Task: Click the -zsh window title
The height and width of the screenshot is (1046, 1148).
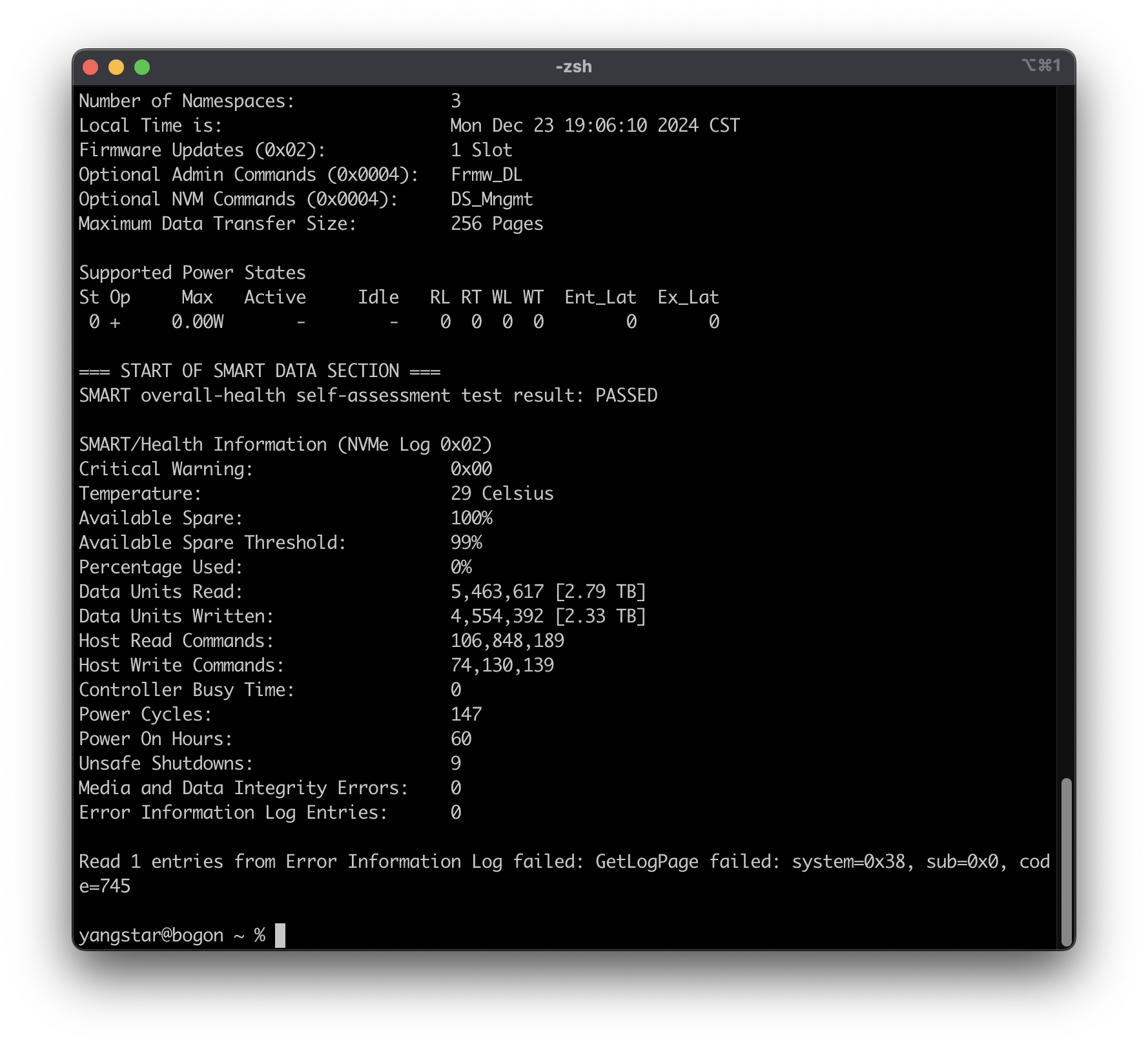Action: coord(573,67)
